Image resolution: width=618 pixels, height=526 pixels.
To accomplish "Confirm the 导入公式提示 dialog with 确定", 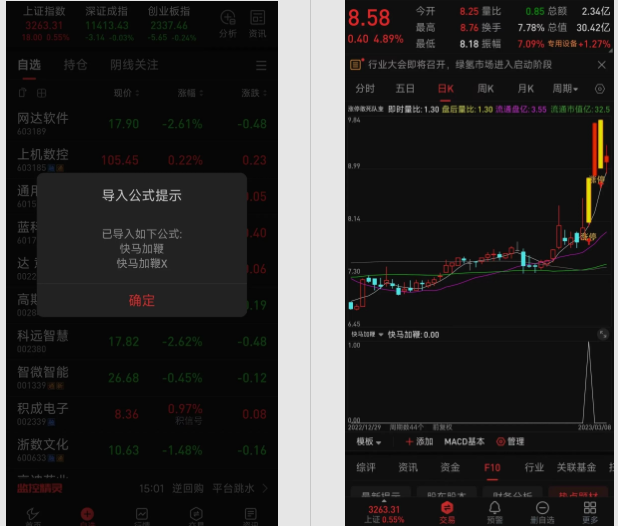I will [x=141, y=301].
